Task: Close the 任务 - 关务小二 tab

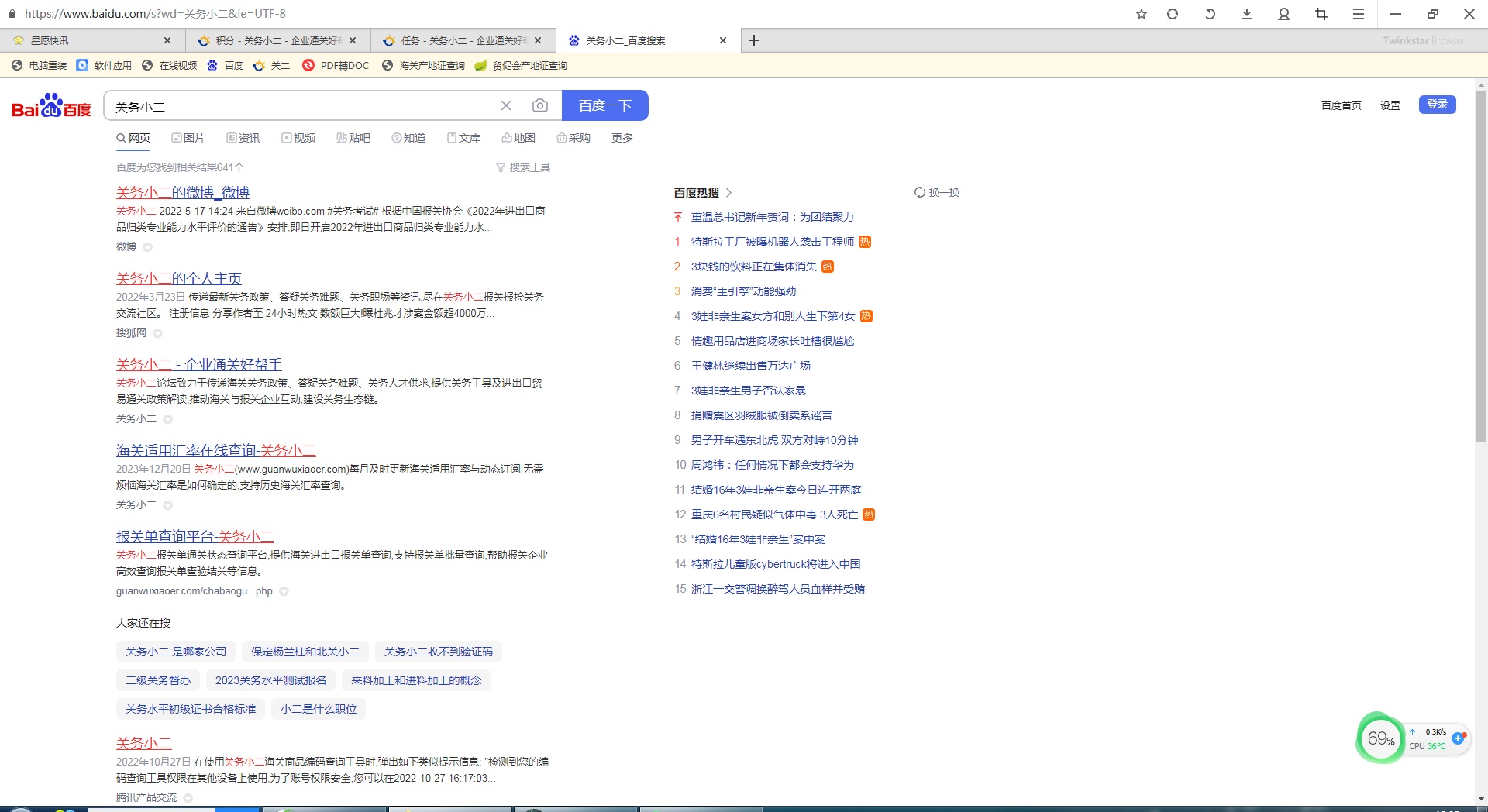Action: pyautogui.click(x=539, y=40)
